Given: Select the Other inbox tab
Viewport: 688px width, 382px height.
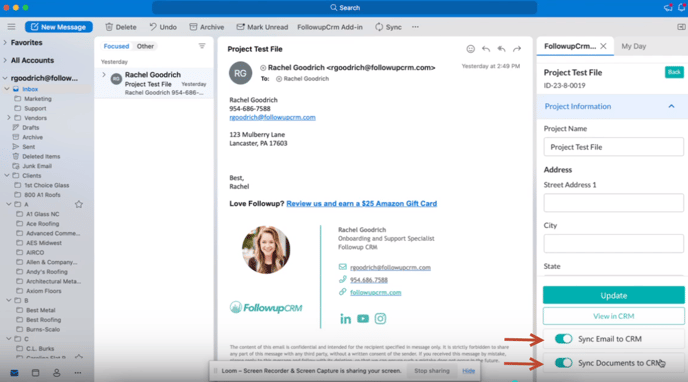Looking at the screenshot, I should [145, 46].
